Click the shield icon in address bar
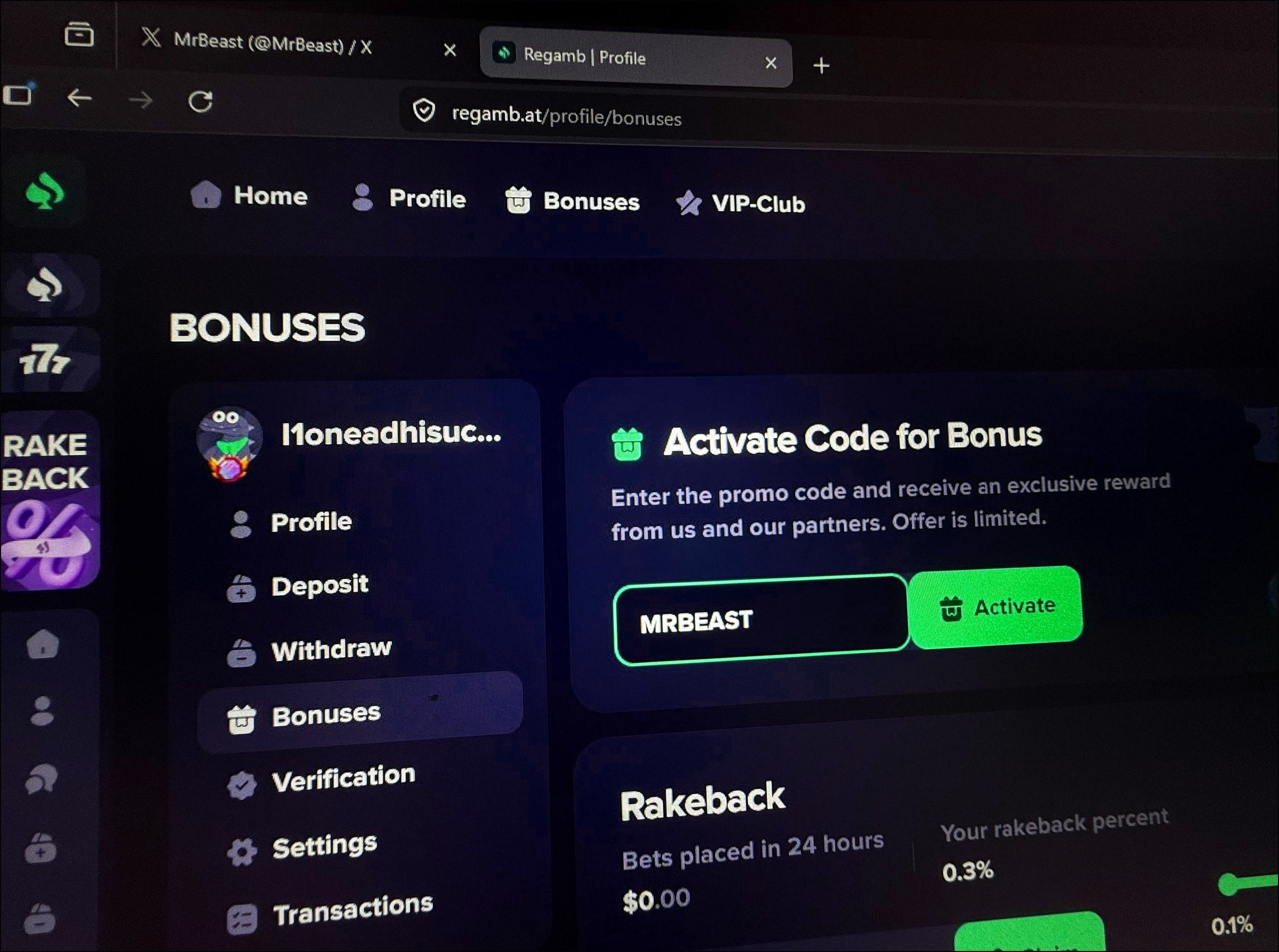 (424, 110)
